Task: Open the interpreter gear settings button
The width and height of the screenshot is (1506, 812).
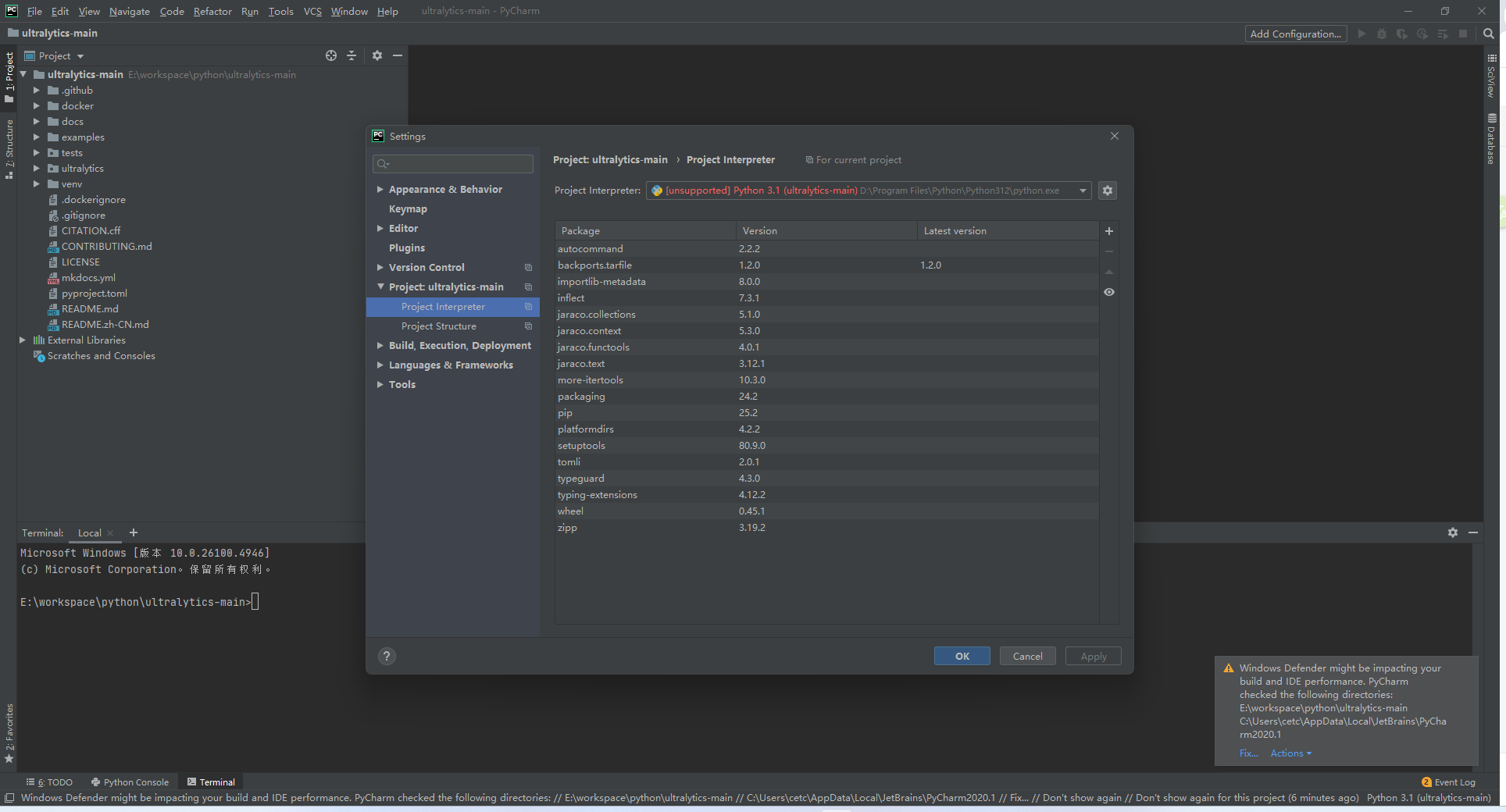Action: pos(1107,191)
